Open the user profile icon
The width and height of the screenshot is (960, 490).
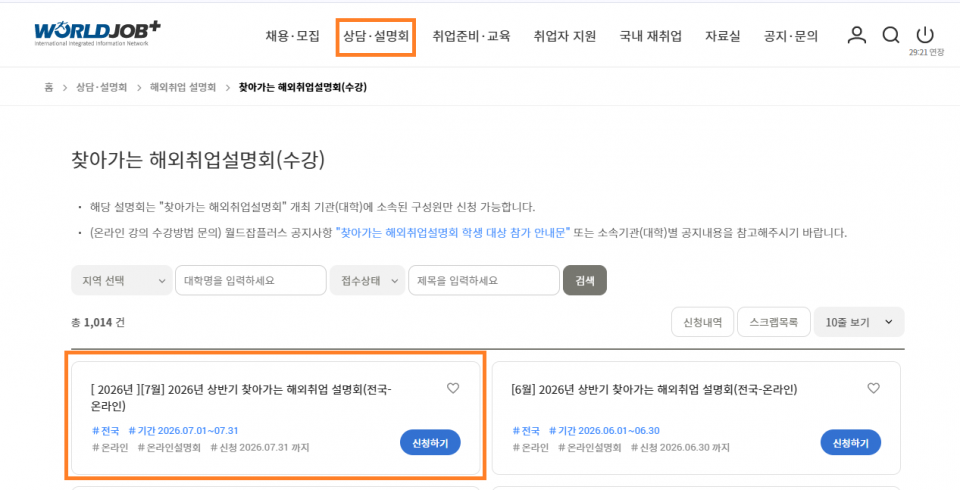pos(857,35)
